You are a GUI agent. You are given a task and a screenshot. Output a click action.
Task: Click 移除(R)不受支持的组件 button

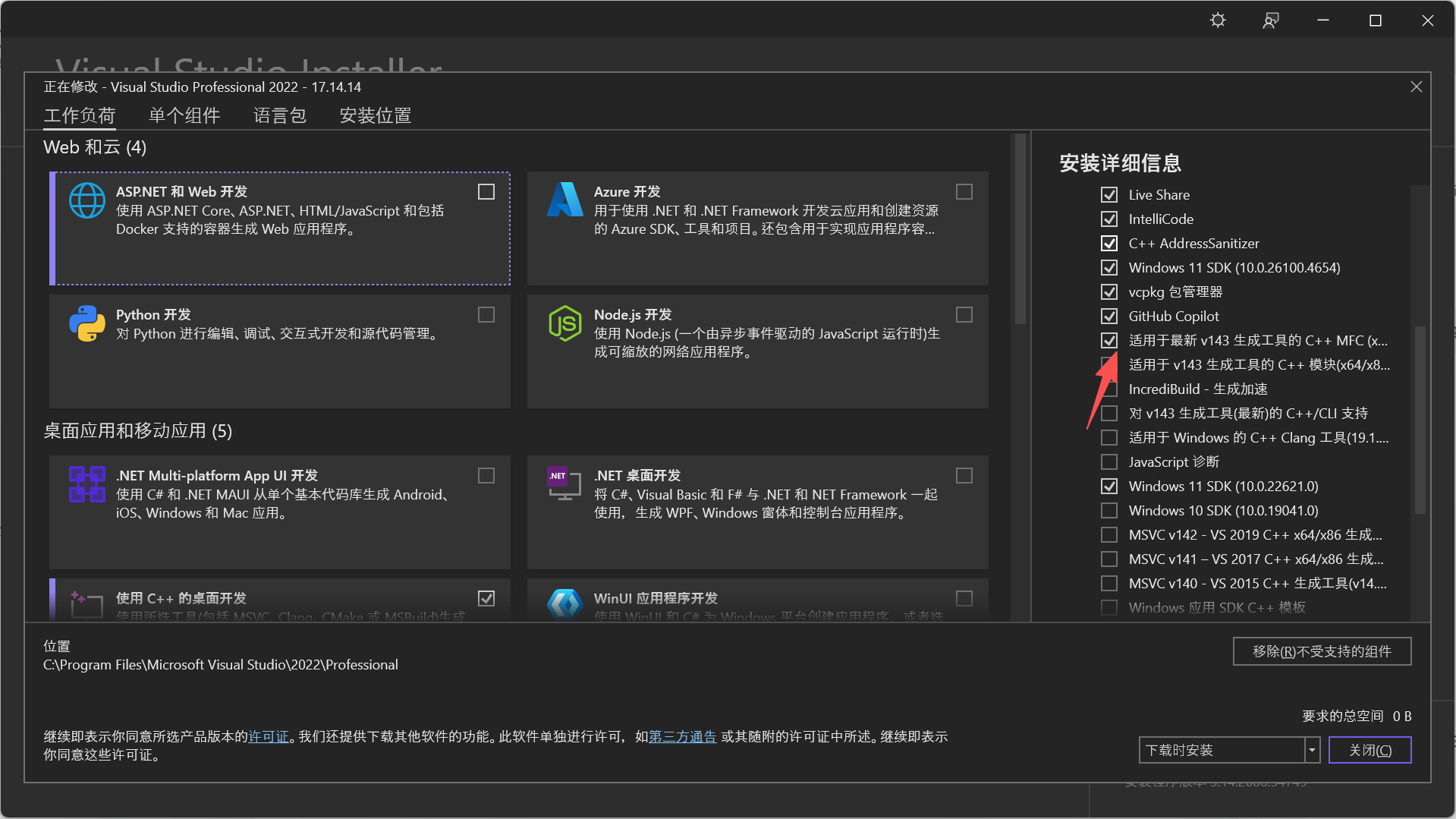(x=1322, y=651)
